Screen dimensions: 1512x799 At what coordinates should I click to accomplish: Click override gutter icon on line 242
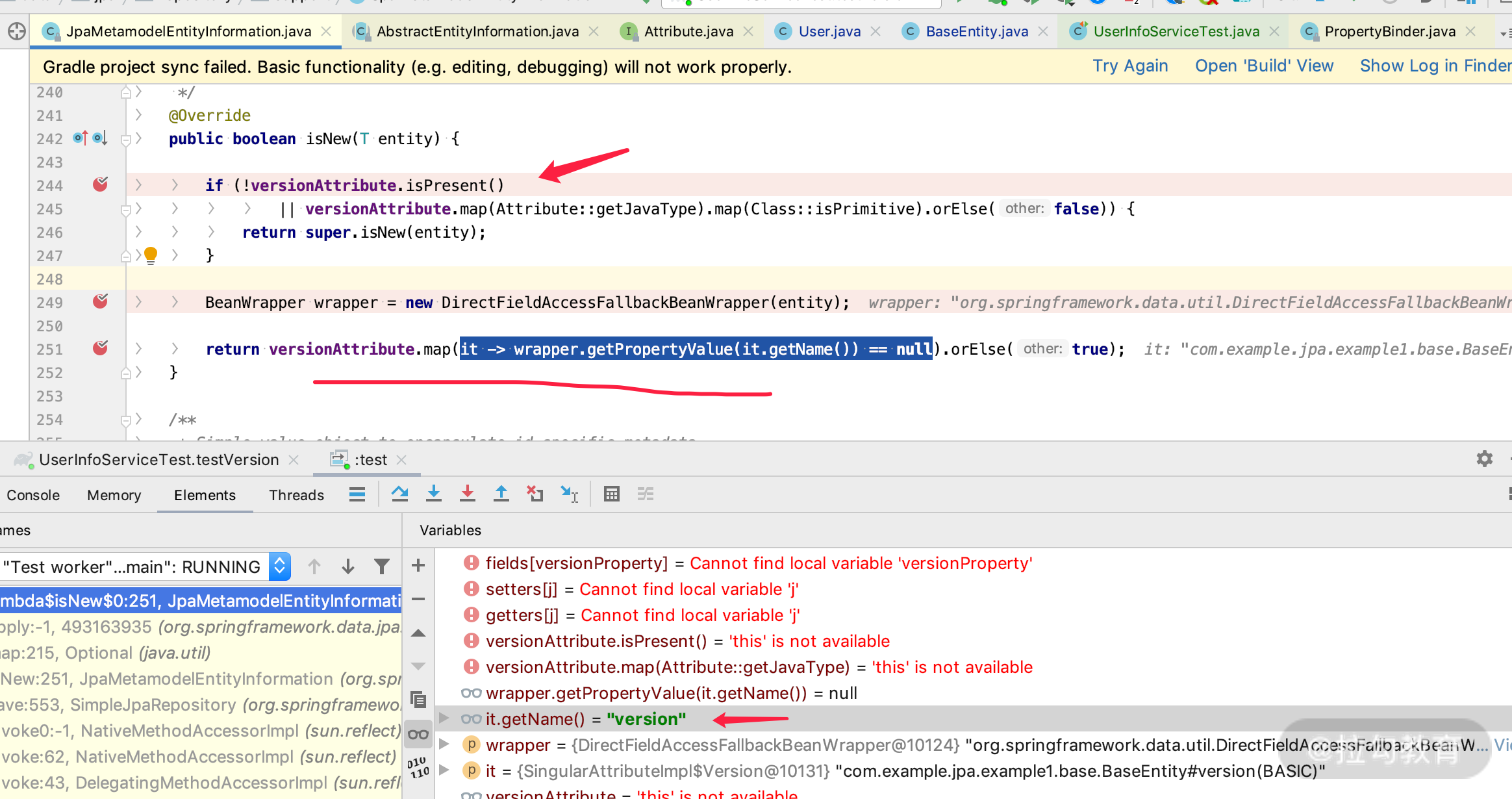pos(81,138)
